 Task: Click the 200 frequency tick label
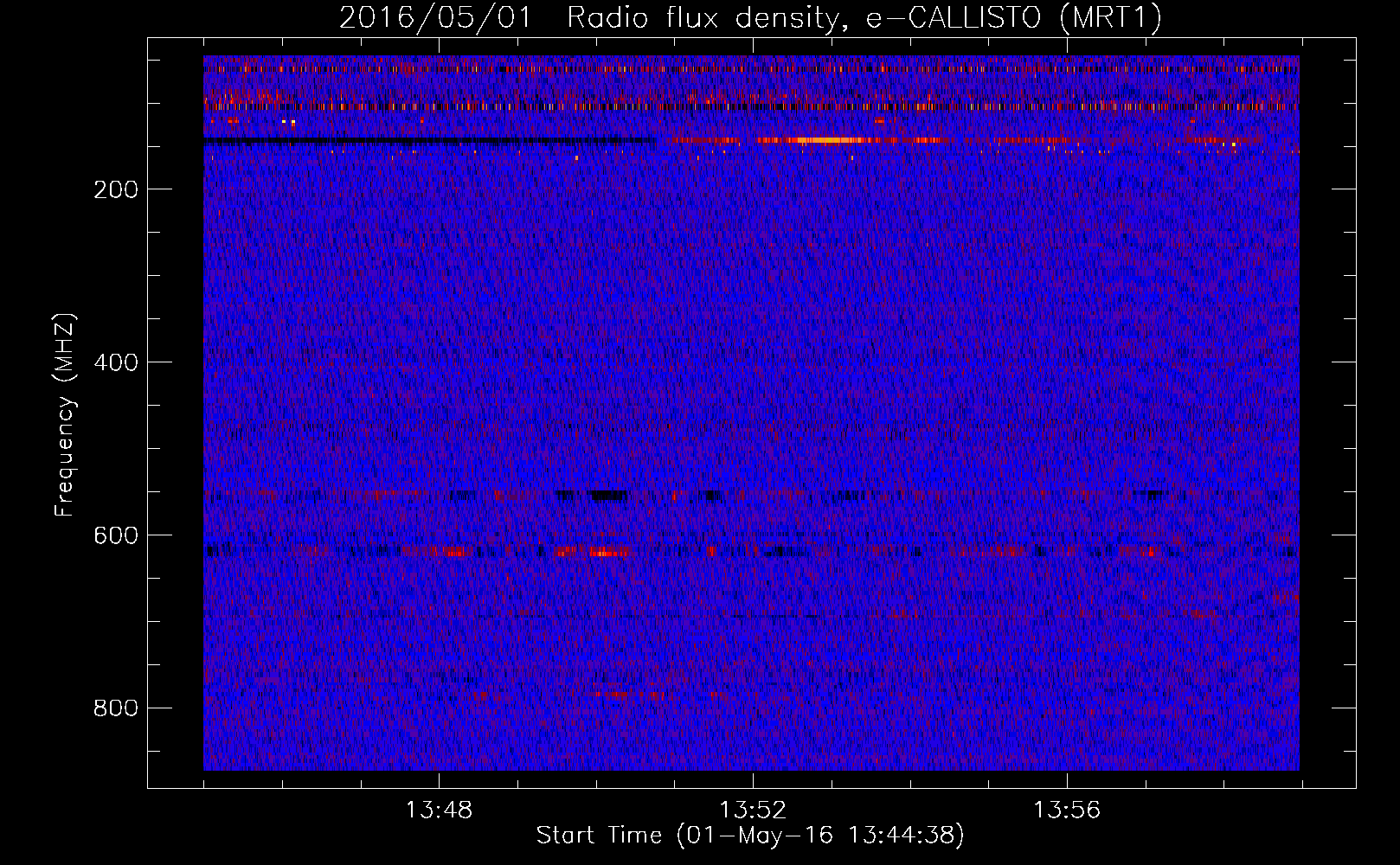(x=116, y=189)
